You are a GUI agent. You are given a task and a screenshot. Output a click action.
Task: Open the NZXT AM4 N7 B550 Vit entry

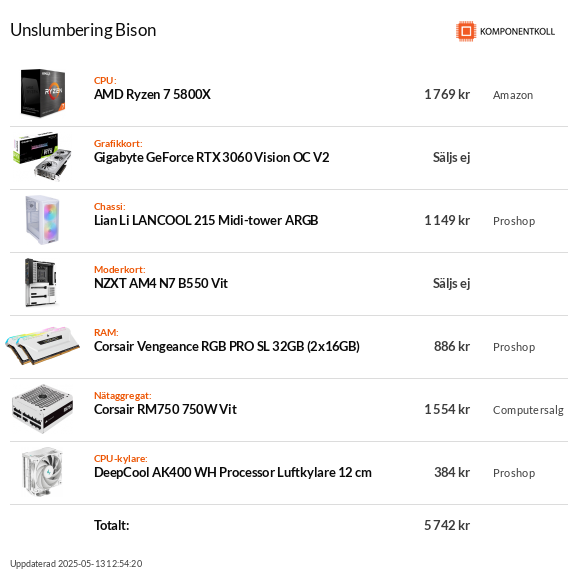[161, 283]
